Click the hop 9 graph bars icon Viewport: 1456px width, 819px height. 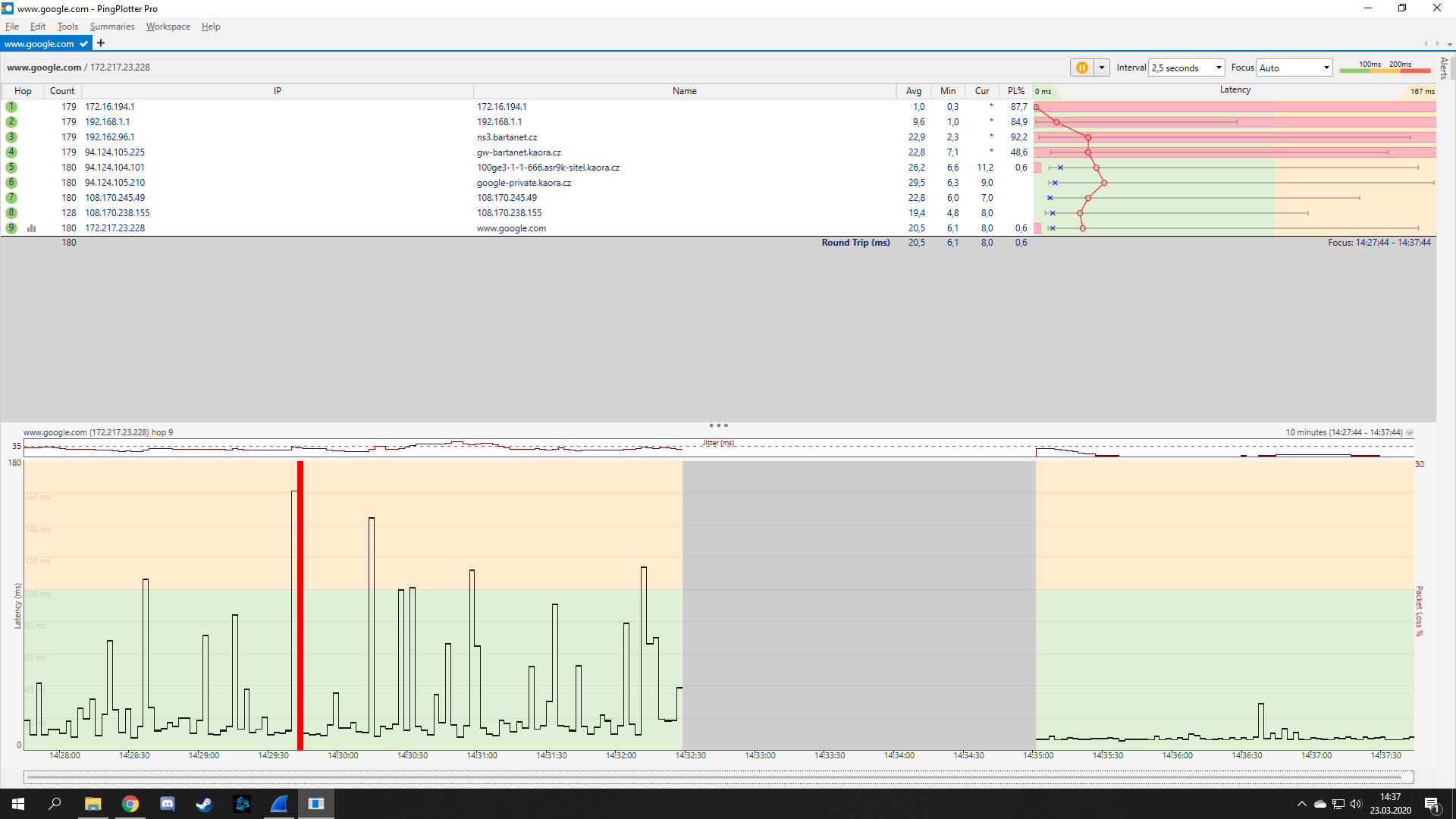[x=32, y=228]
